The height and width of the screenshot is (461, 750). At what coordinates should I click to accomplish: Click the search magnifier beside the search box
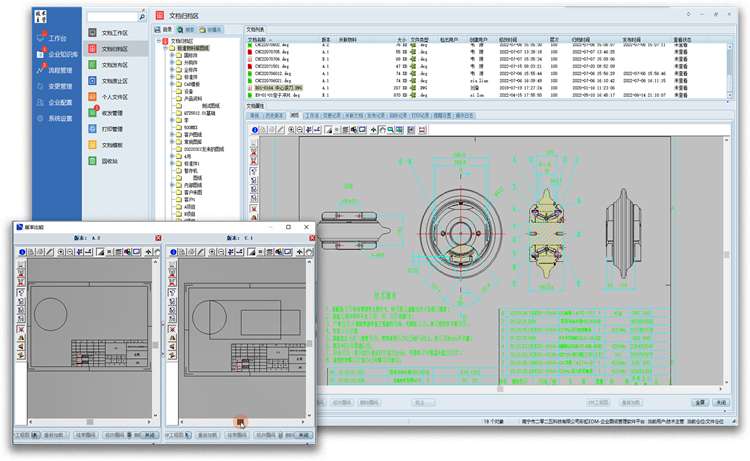(x=144, y=17)
